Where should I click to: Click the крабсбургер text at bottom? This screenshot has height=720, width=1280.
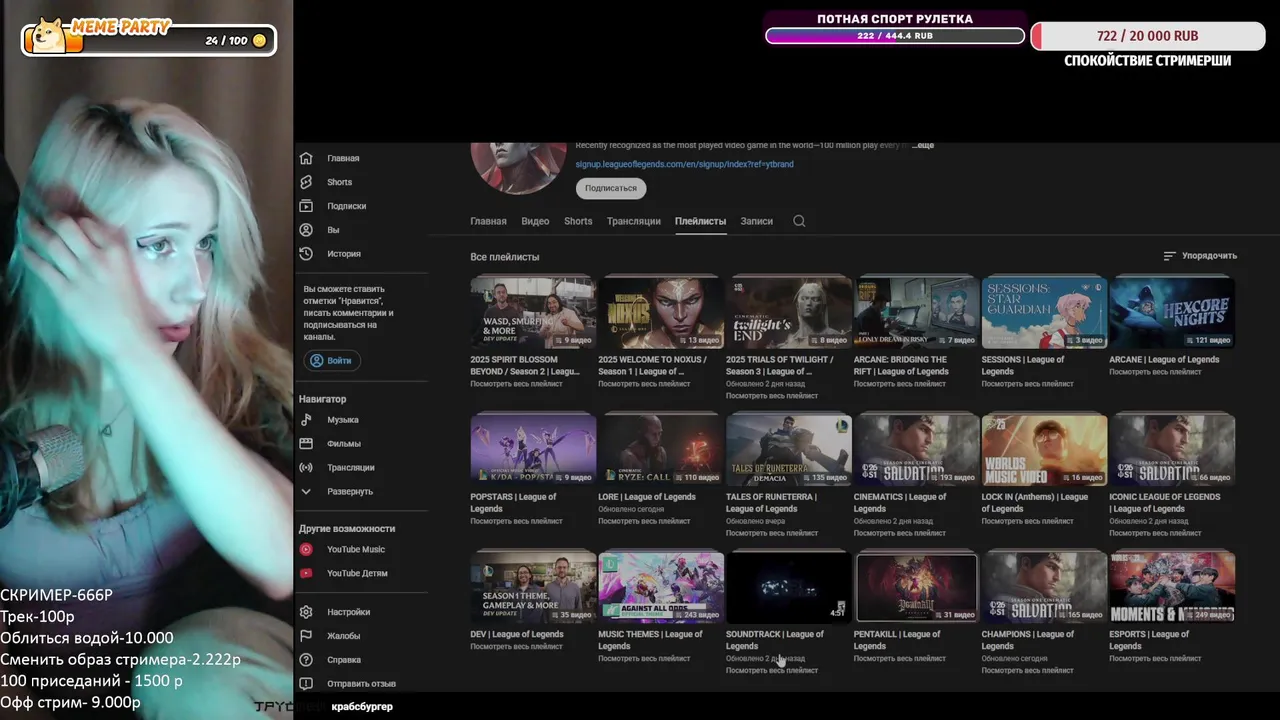click(x=362, y=706)
